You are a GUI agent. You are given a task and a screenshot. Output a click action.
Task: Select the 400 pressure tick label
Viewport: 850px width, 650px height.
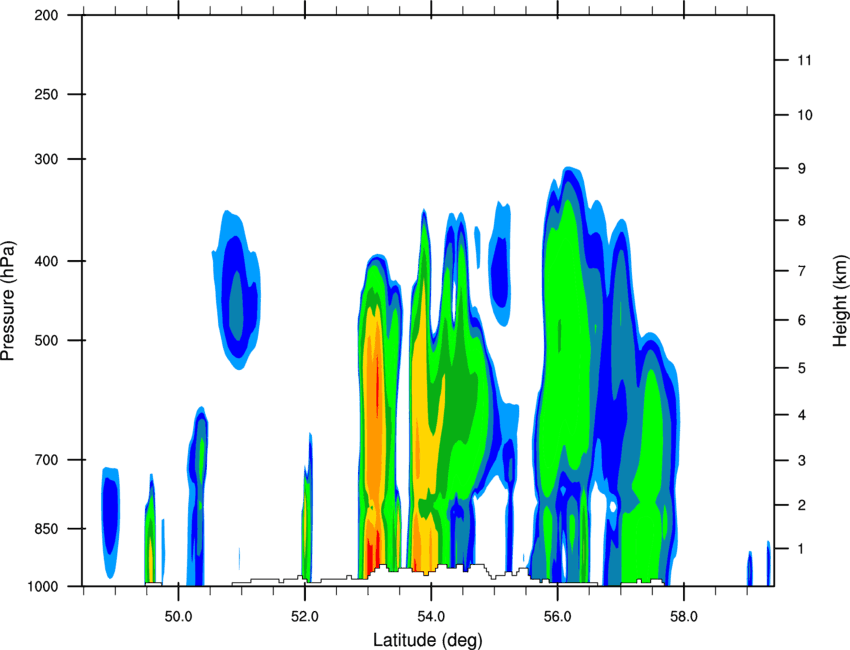[46, 261]
